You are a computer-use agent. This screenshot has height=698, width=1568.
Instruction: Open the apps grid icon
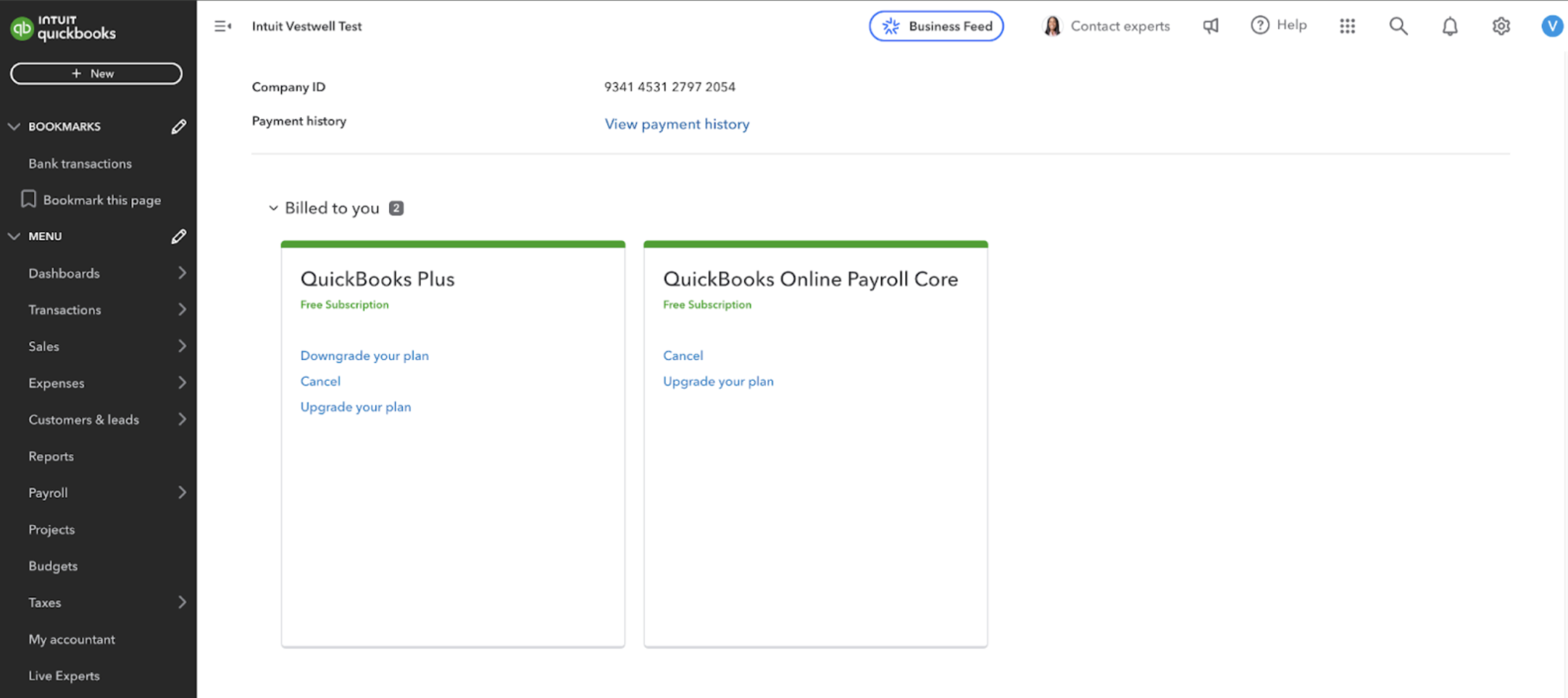click(x=1347, y=26)
